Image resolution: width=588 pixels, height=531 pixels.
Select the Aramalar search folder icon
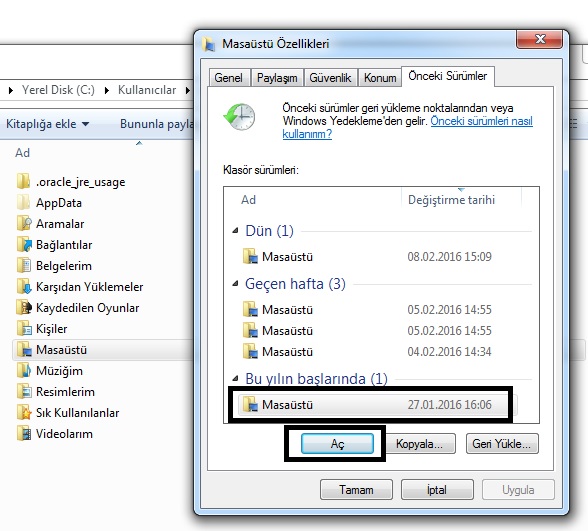click(x=24, y=224)
